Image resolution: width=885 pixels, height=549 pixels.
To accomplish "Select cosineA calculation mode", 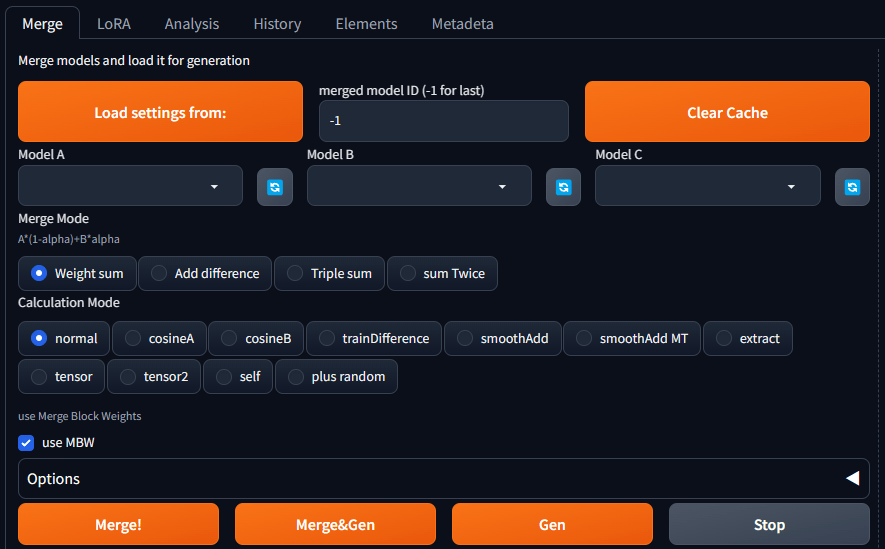I will 159,338.
